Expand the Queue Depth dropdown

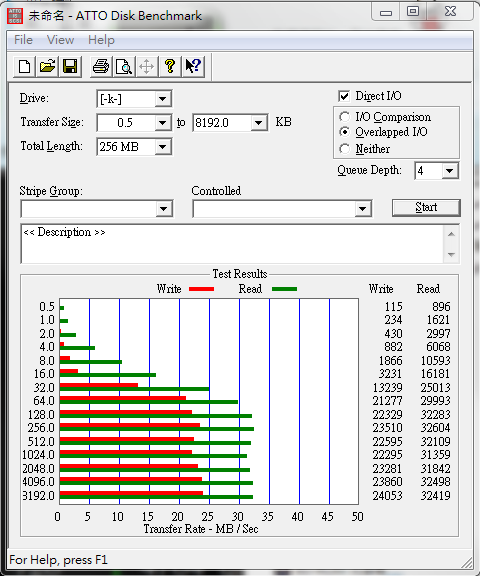[x=450, y=171]
